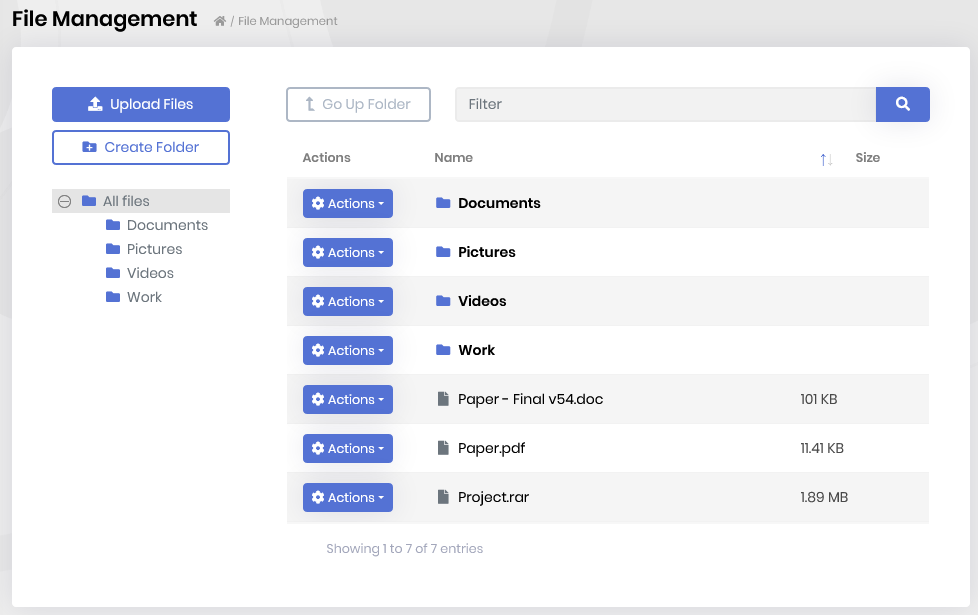The image size is (978, 615).
Task: Click file icon beside Paper - Final v54.doc
Action: click(x=443, y=399)
